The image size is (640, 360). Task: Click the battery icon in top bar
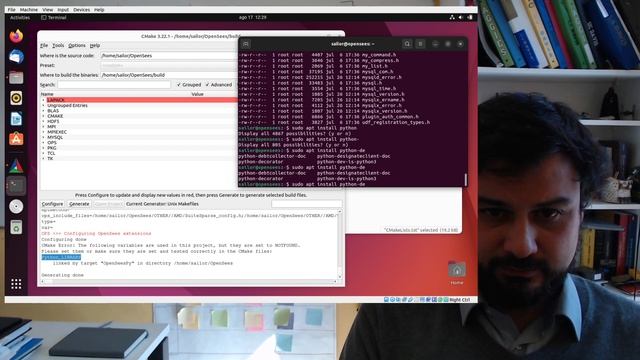pos(470,18)
